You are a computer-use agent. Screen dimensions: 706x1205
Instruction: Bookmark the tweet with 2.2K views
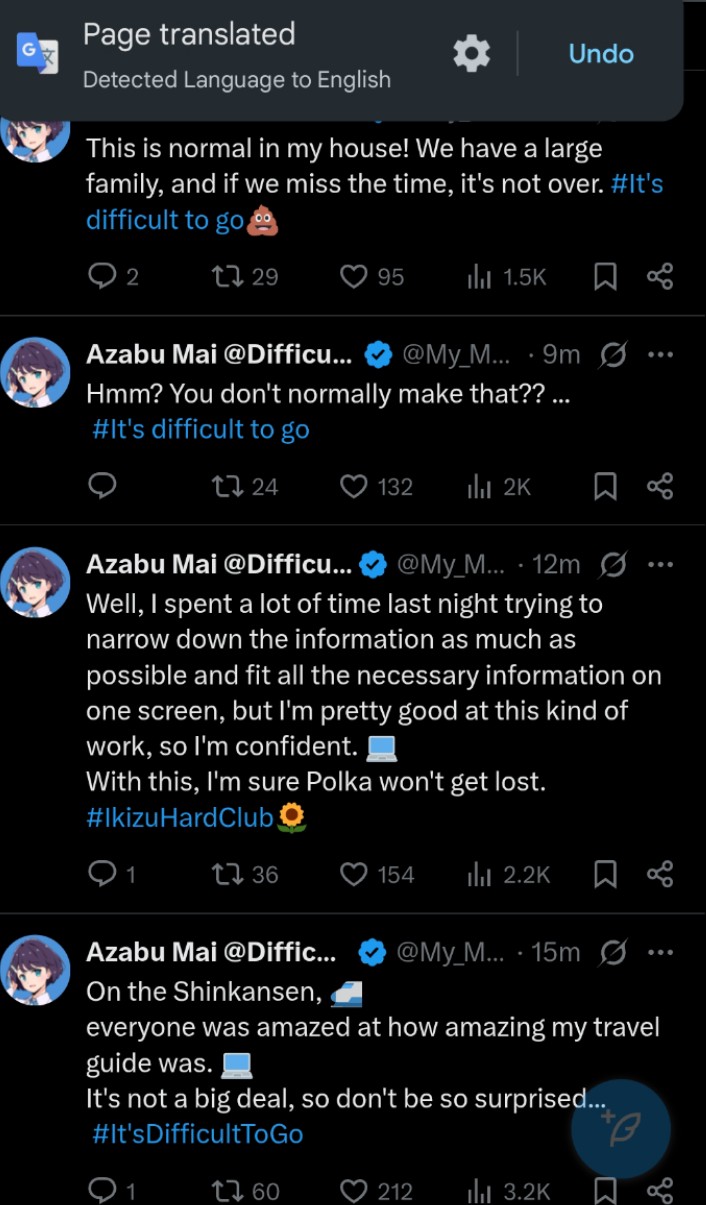(x=605, y=875)
